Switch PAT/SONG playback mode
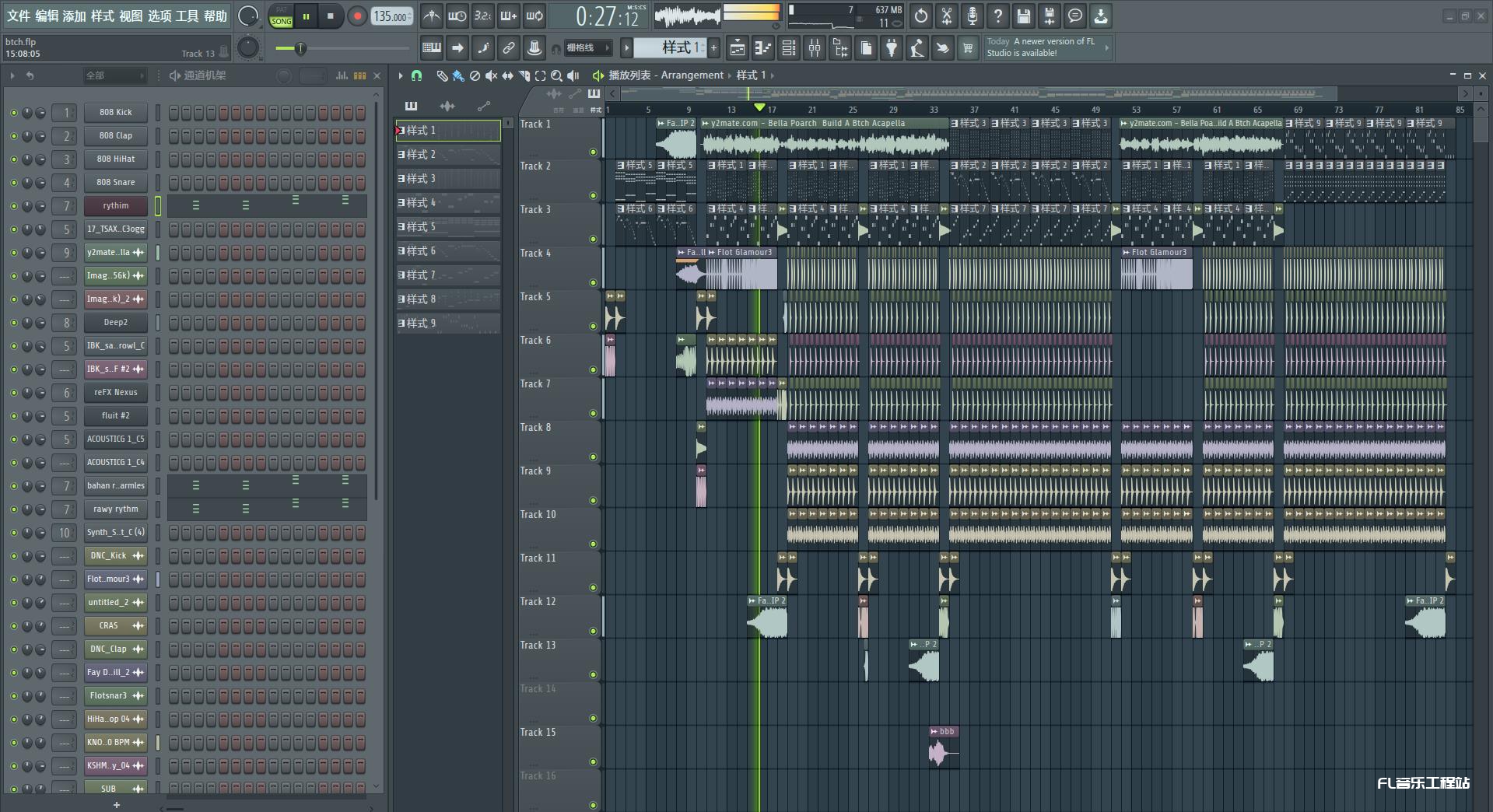This screenshot has width=1493, height=812. pyautogui.click(x=281, y=16)
